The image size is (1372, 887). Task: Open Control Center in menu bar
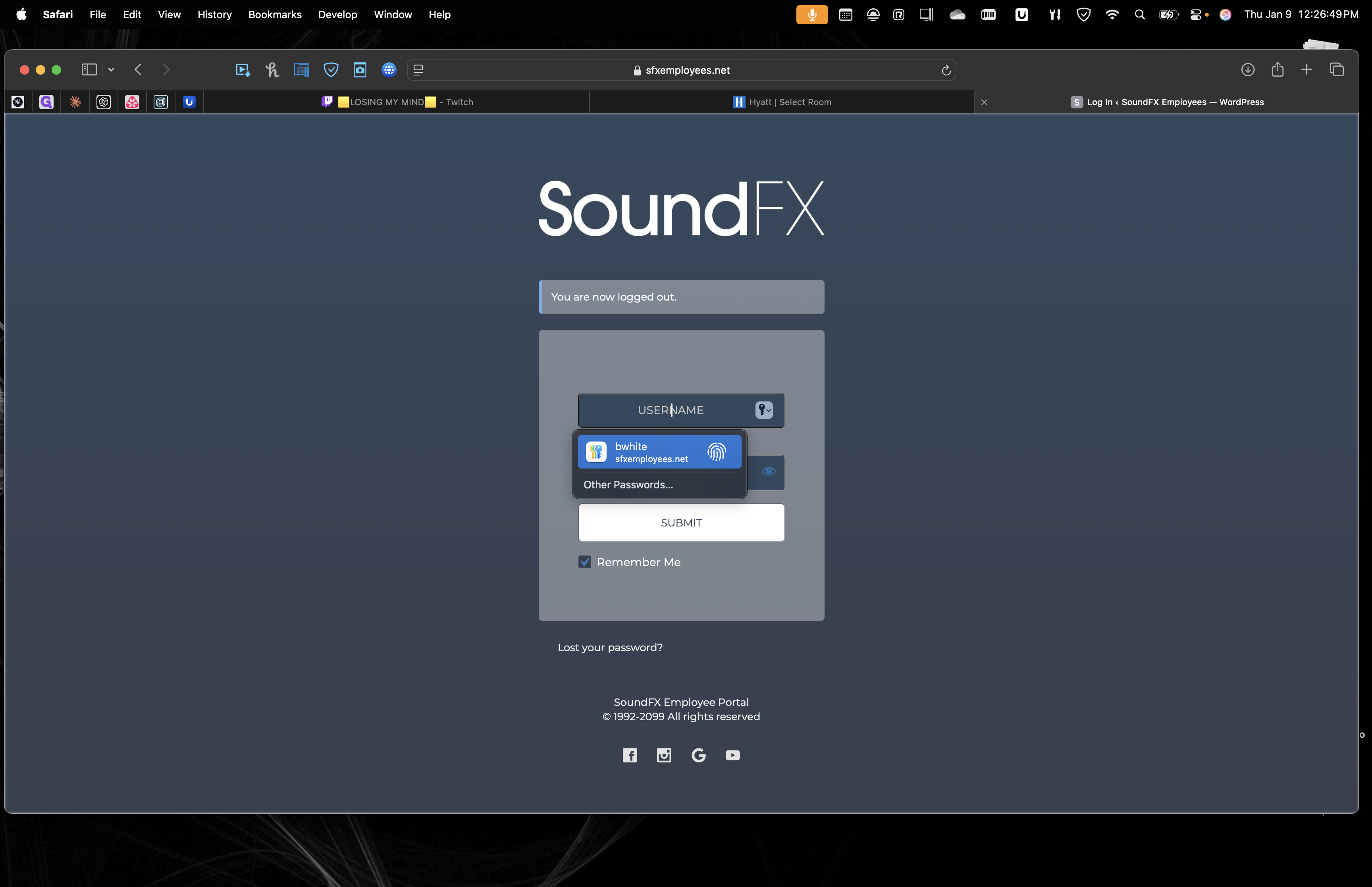pyautogui.click(x=1195, y=15)
